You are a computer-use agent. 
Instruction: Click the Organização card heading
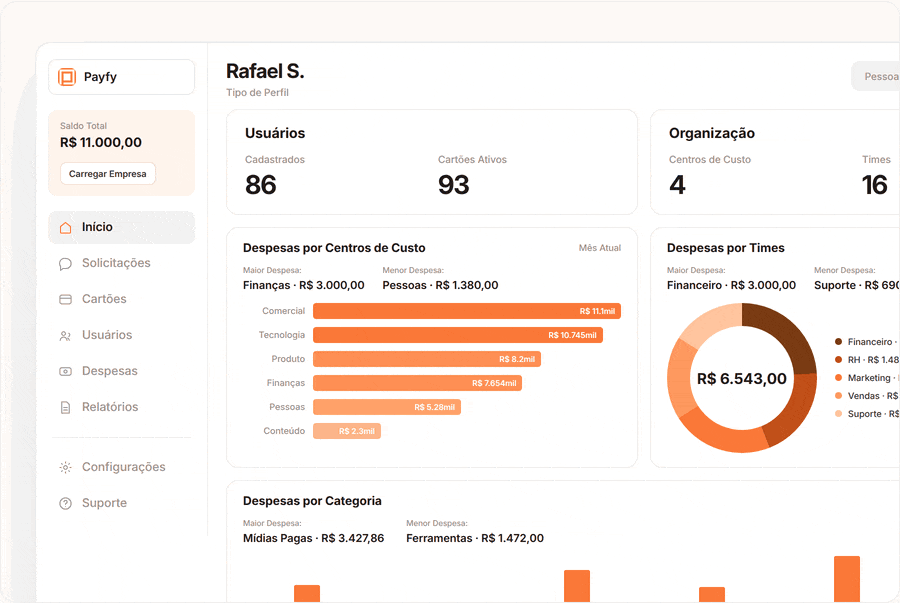click(x=712, y=133)
